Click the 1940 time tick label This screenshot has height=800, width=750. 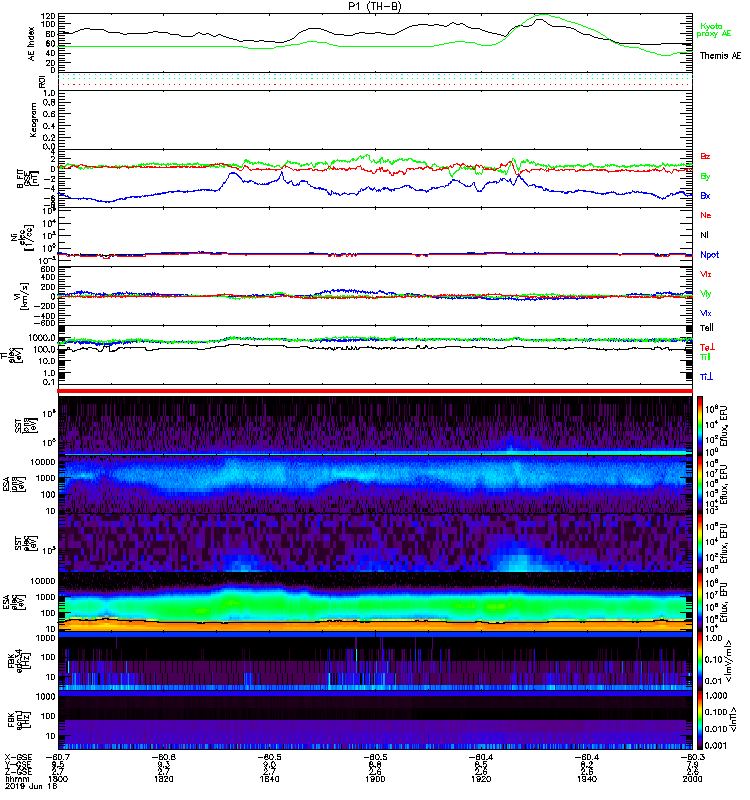click(x=587, y=779)
